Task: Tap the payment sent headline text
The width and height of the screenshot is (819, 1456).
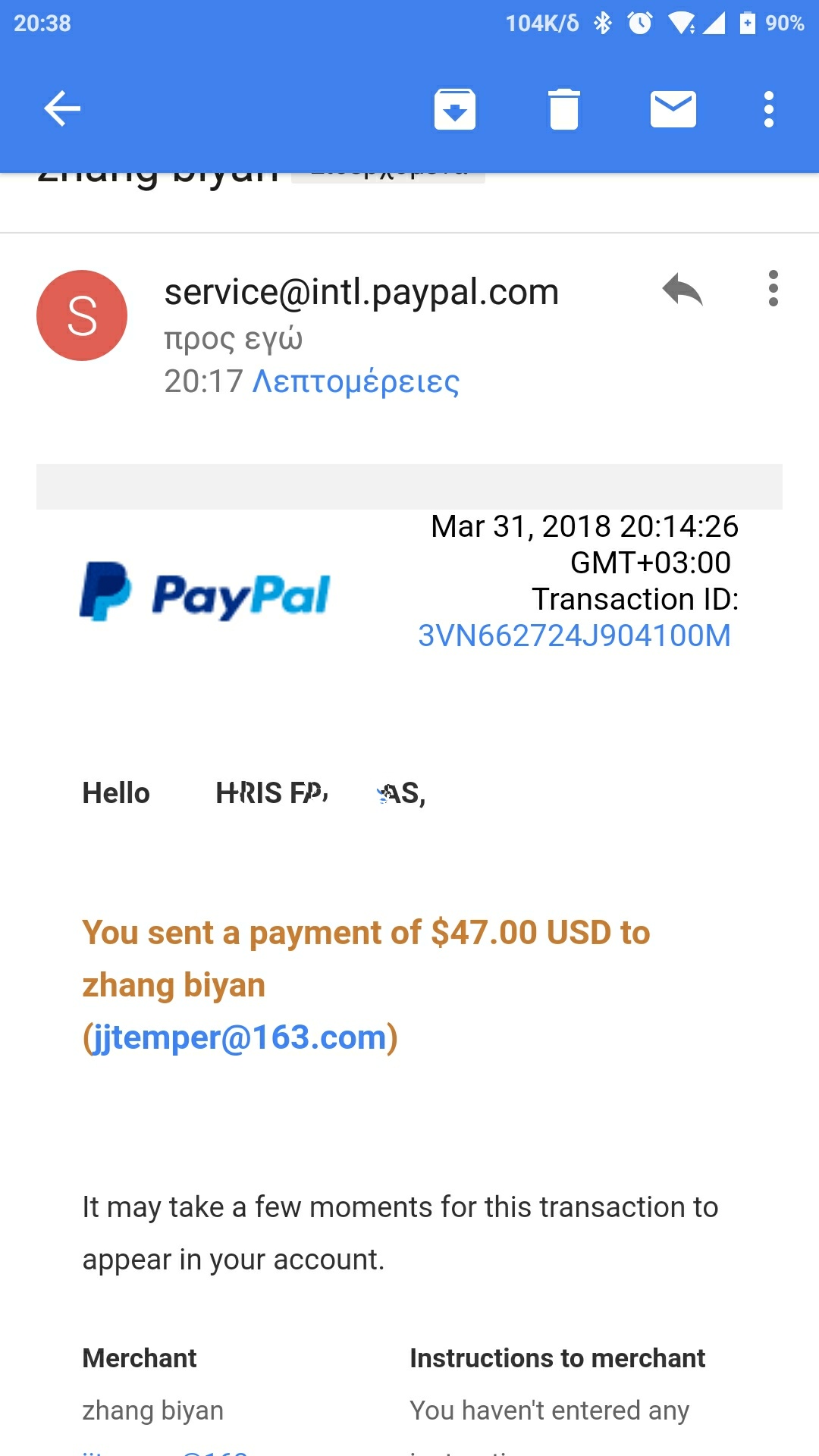Action: click(x=366, y=933)
